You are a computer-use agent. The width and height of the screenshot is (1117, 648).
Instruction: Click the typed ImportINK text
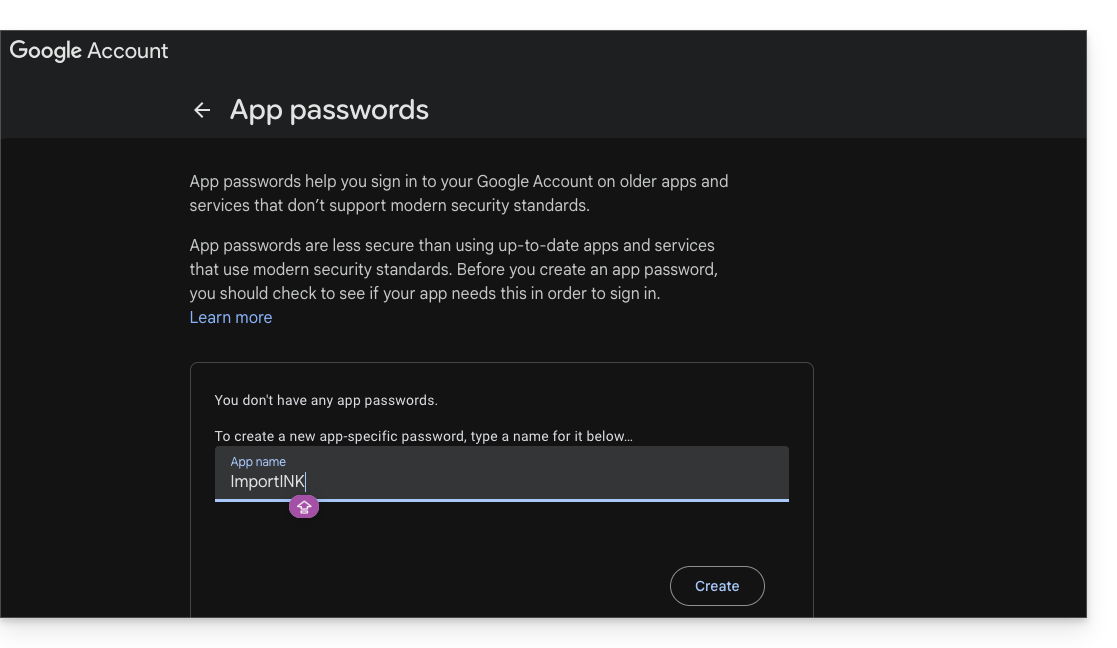[267, 482]
